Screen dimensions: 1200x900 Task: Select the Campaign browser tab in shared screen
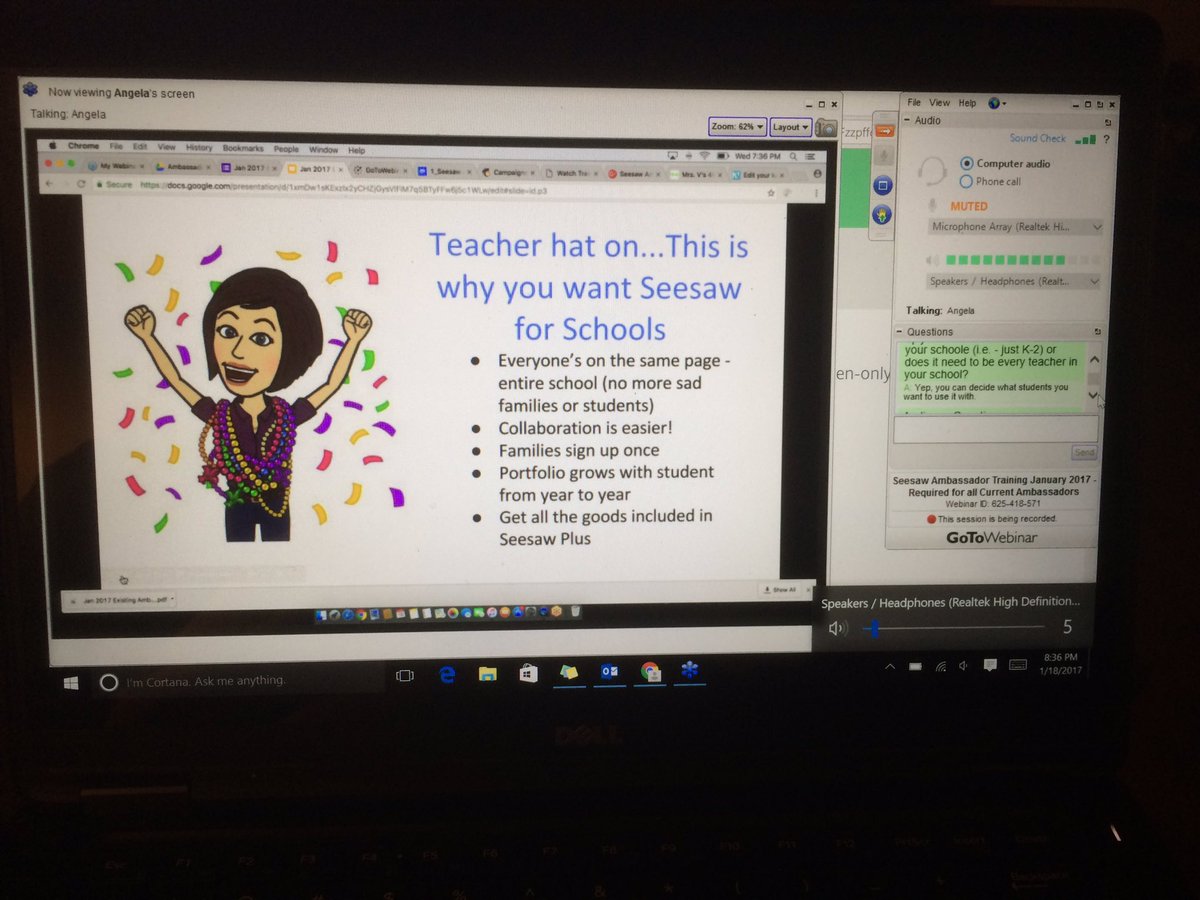click(x=508, y=171)
